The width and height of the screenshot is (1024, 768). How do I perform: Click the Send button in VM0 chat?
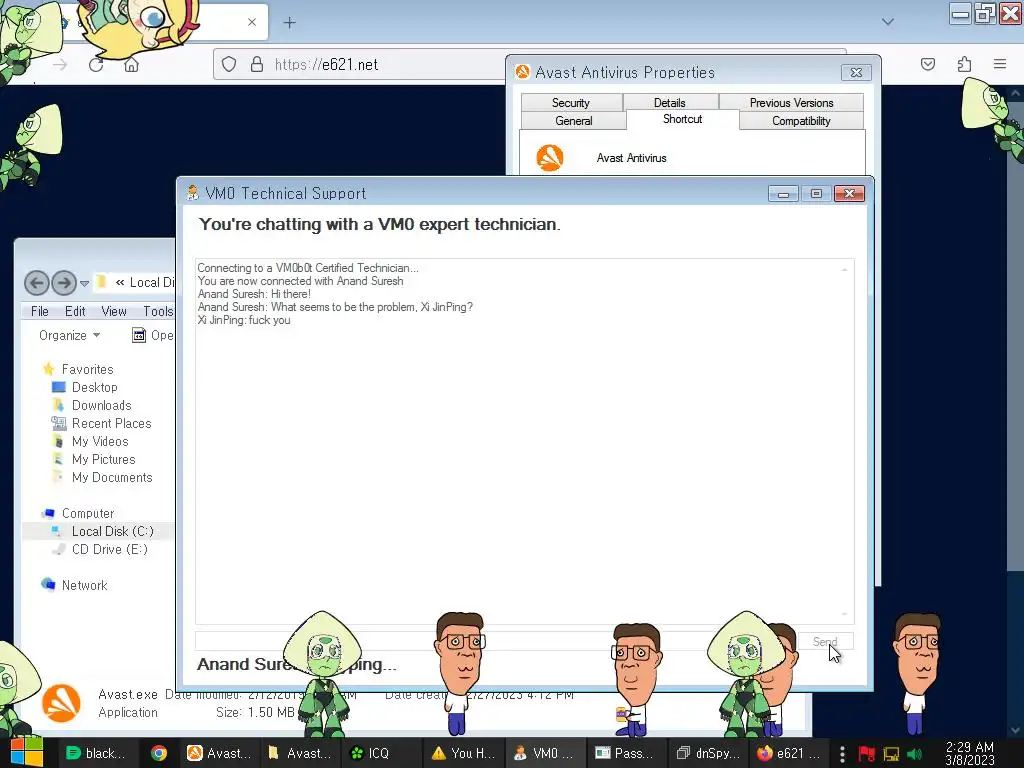pos(825,642)
